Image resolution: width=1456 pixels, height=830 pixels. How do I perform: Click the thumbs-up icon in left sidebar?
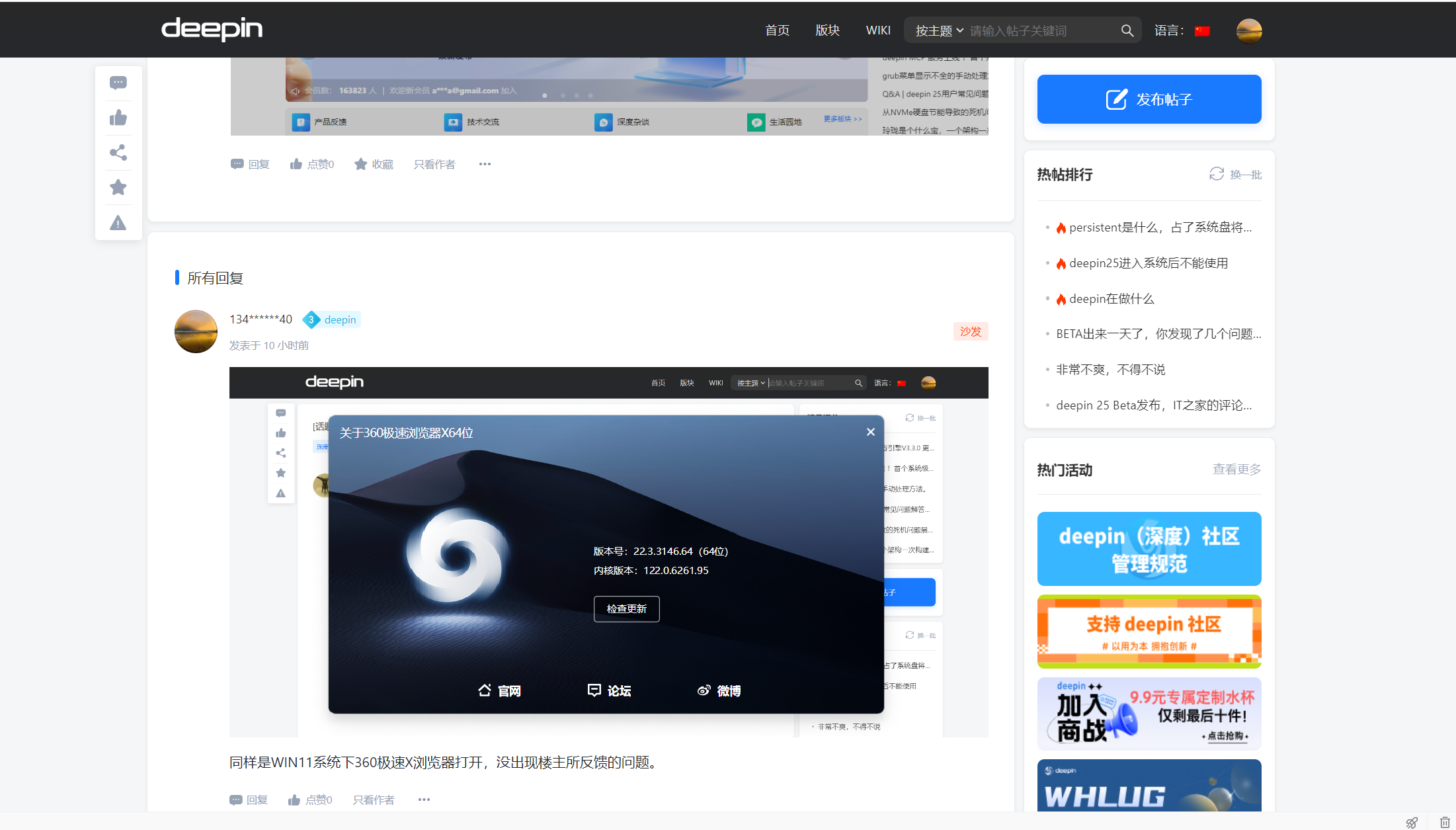pos(118,118)
